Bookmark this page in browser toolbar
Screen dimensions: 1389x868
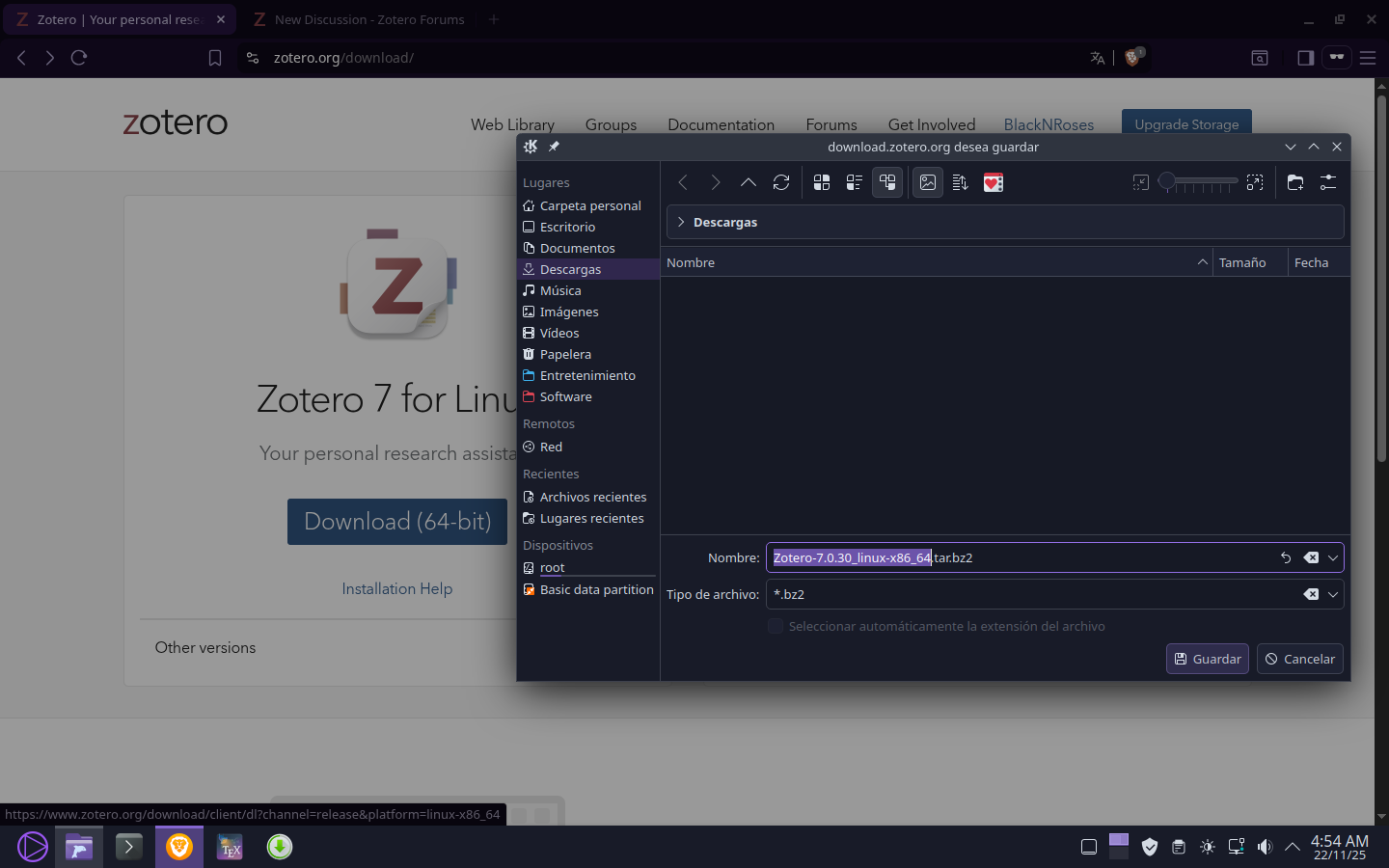(x=215, y=58)
